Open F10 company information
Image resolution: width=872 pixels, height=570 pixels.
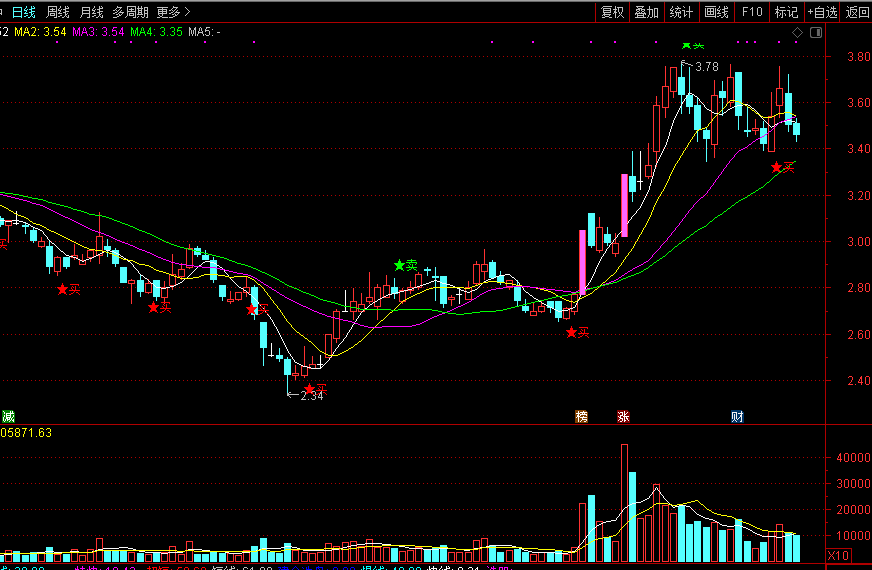751,12
